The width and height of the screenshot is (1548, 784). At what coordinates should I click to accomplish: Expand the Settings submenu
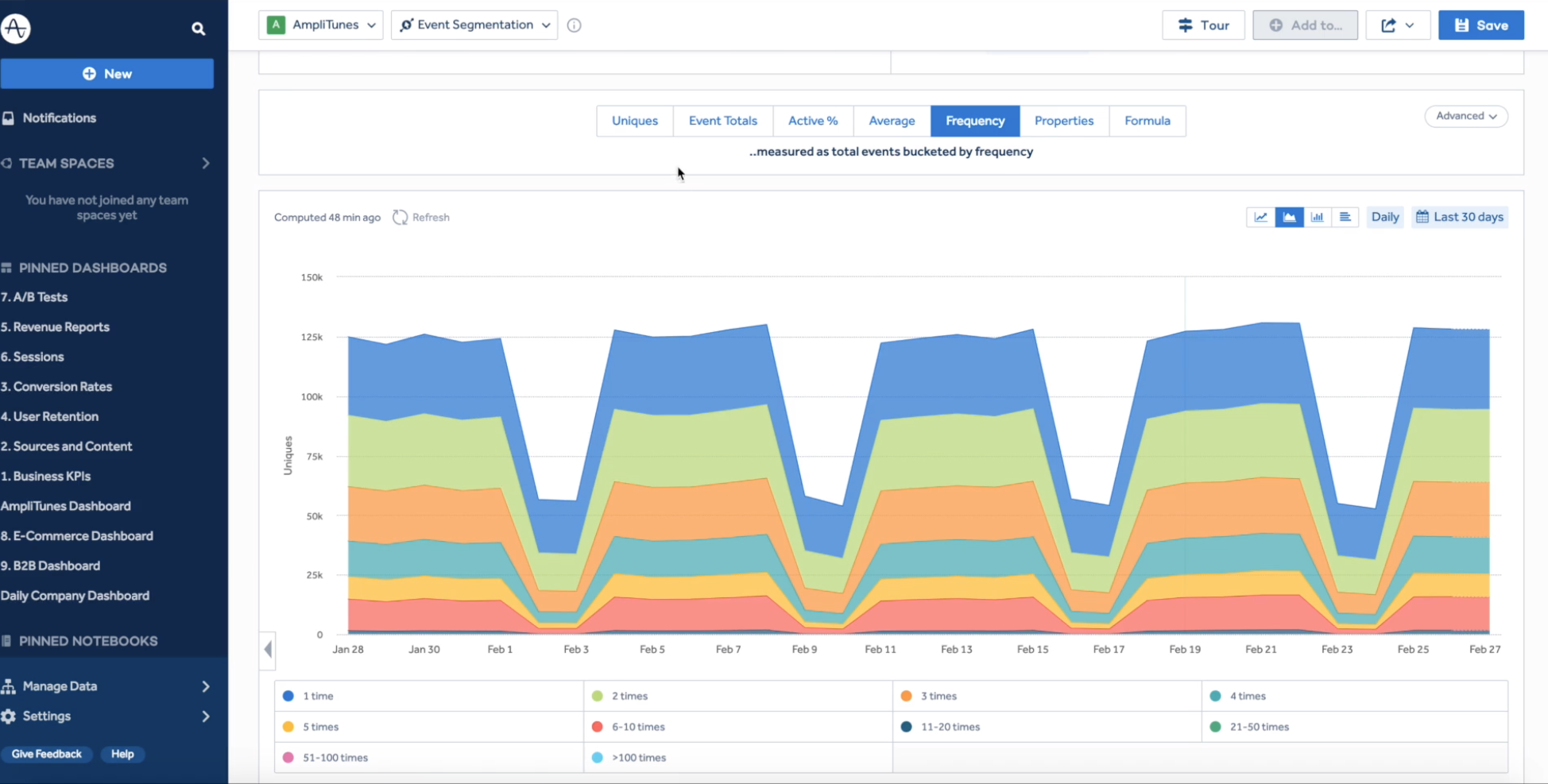click(206, 716)
